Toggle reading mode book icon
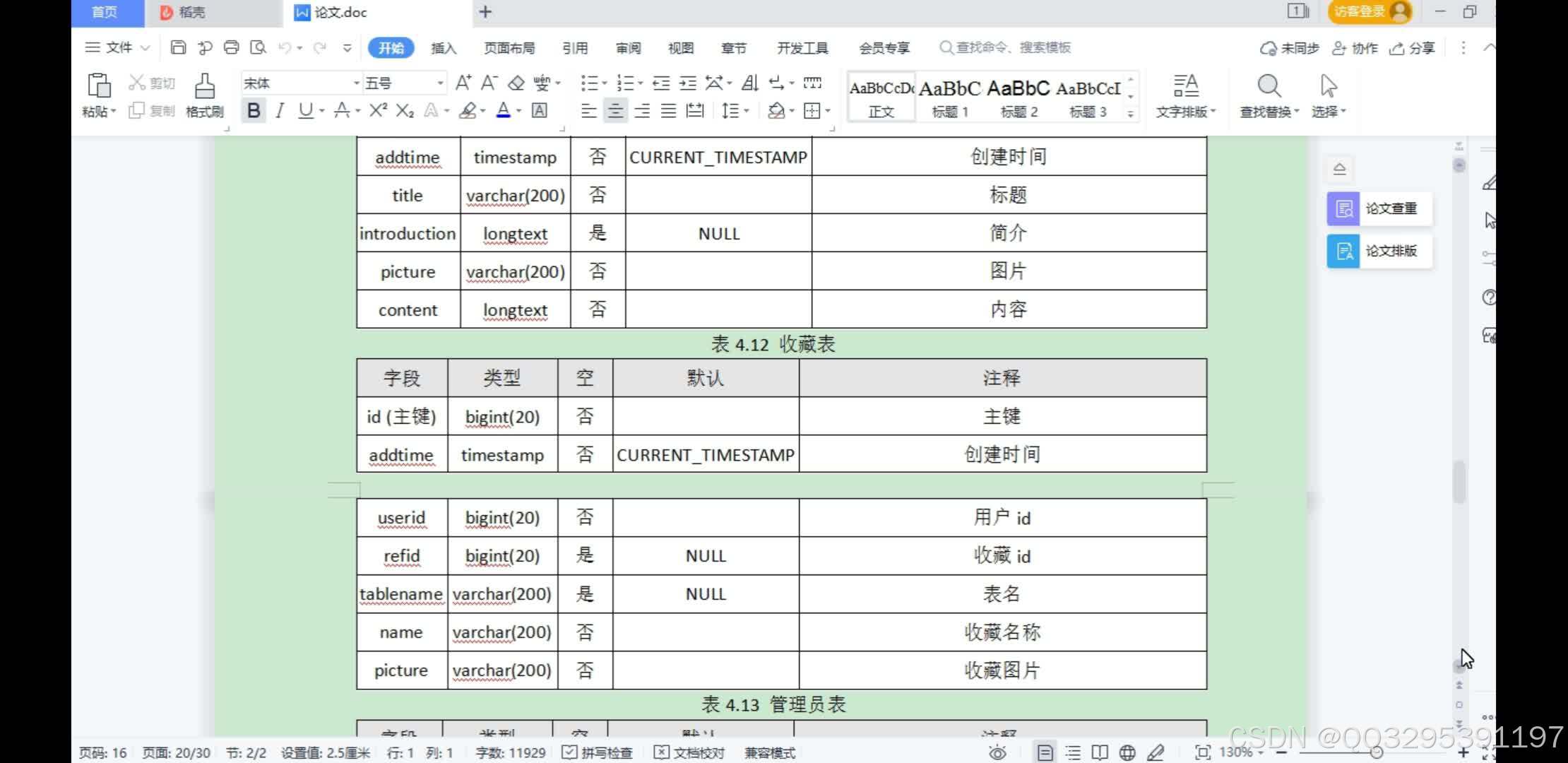The width and height of the screenshot is (1568, 763). pos(1100,752)
